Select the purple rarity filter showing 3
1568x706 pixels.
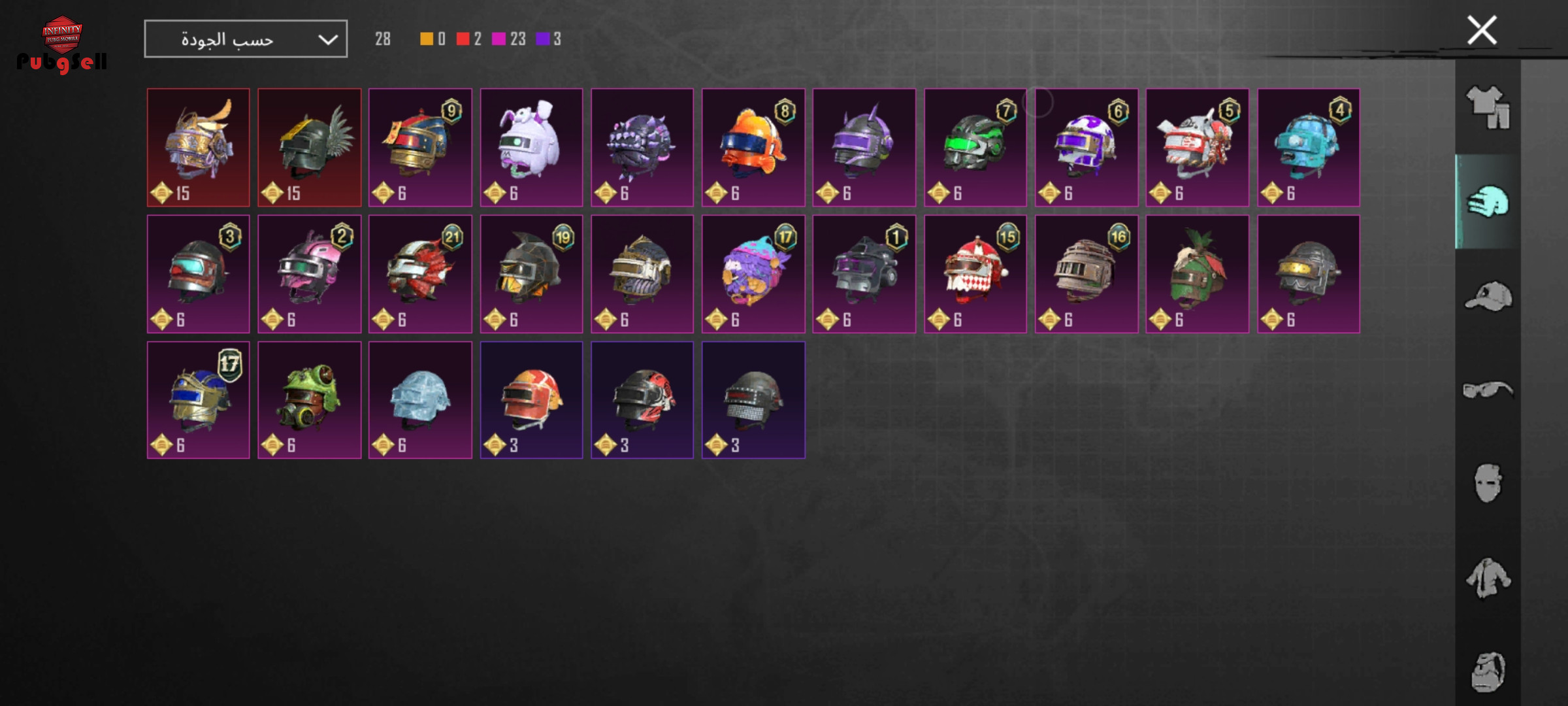pos(549,39)
